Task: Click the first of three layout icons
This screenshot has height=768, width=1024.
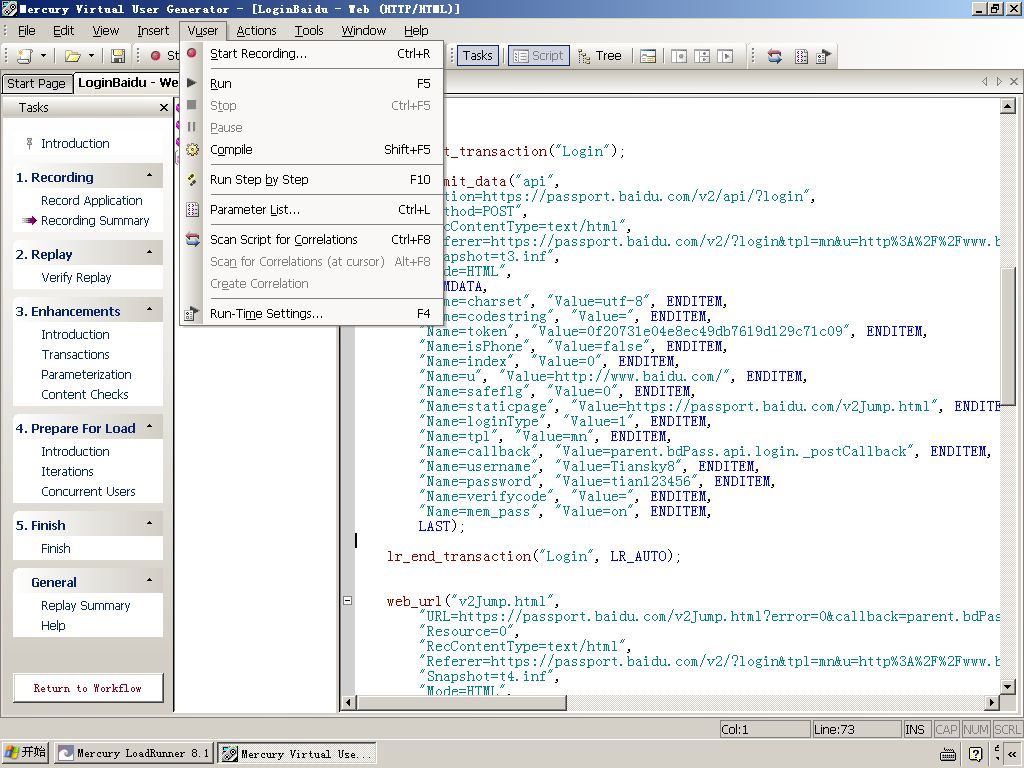Action: 679,57
